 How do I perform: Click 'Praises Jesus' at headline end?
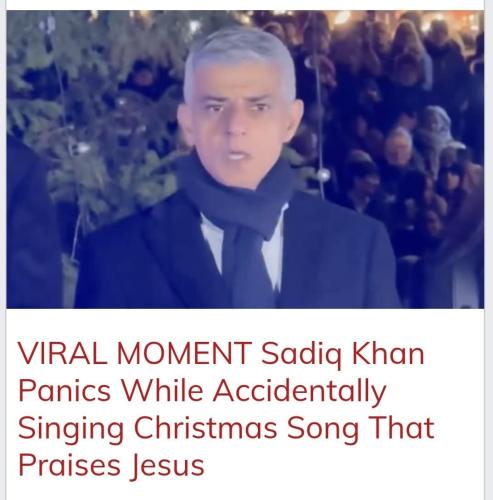coord(111,465)
